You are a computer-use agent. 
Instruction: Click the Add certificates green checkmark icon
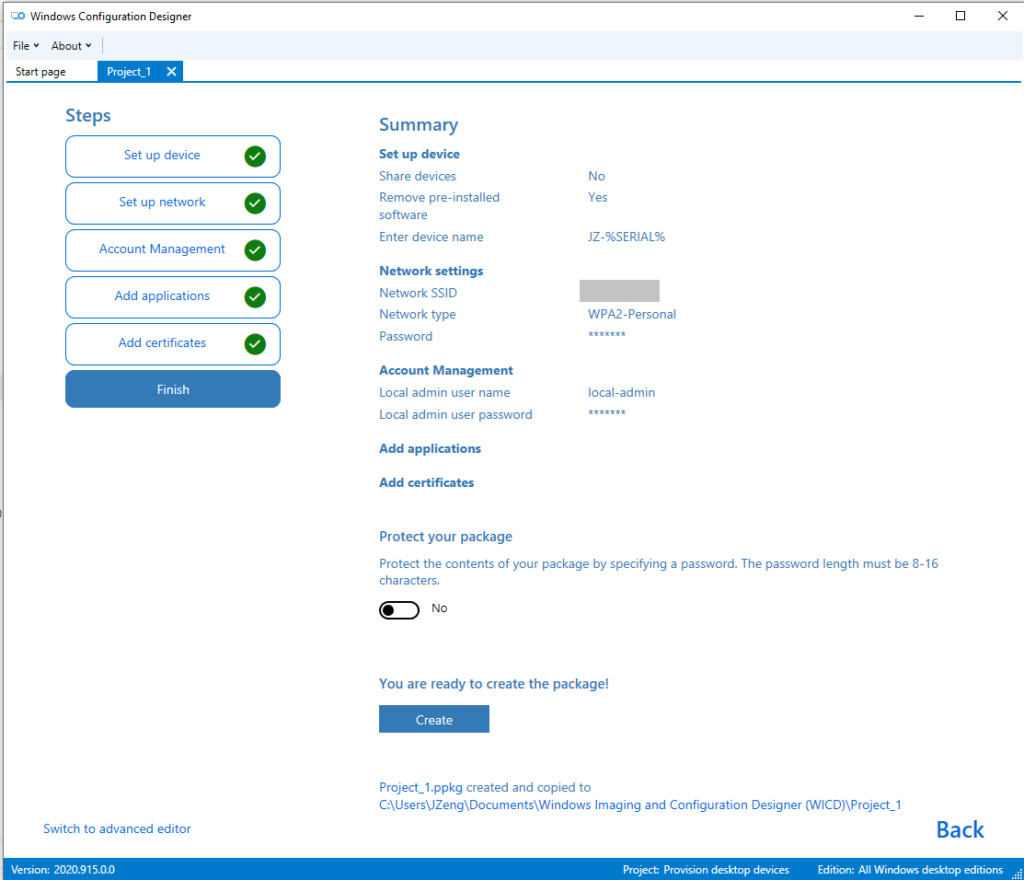(255, 344)
